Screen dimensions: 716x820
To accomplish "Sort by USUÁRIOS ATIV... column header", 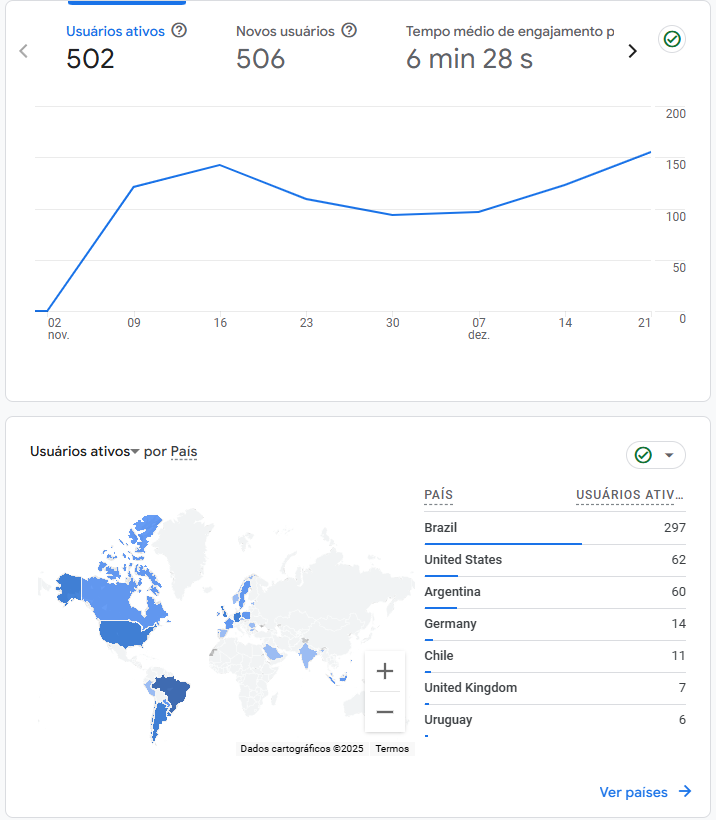I will pyautogui.click(x=630, y=495).
